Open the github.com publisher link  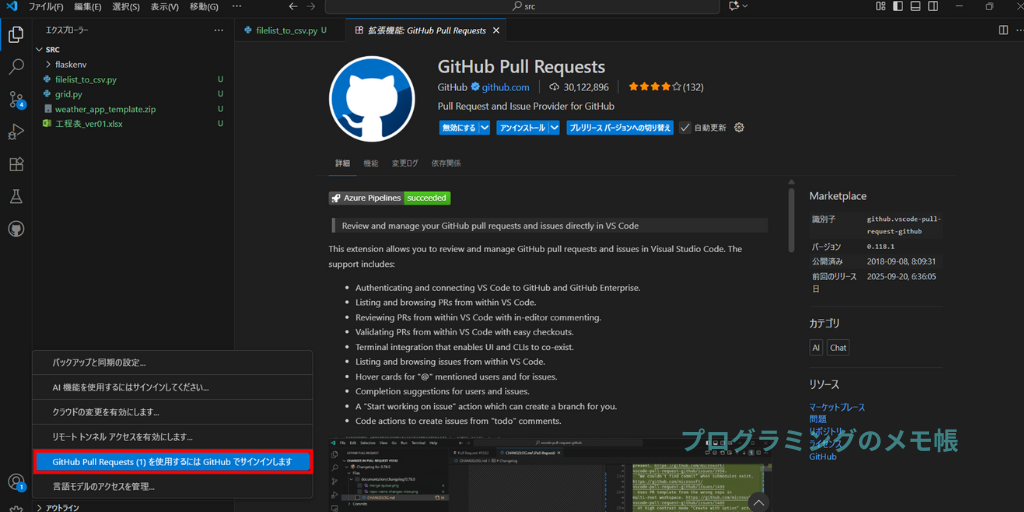pyautogui.click(x=505, y=87)
